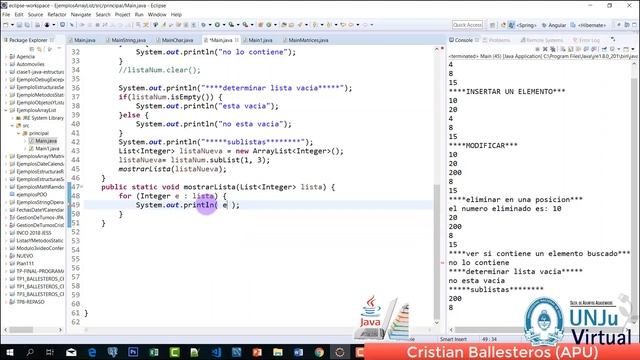Image resolution: width=640 pixels, height=360 pixels.
Task: Click the External Tools toolbar icon
Action: pos(245,25)
